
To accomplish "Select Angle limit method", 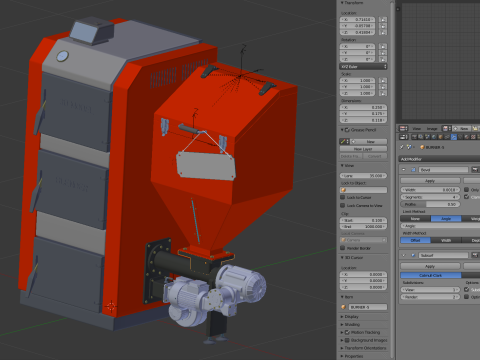I will point(446,219).
